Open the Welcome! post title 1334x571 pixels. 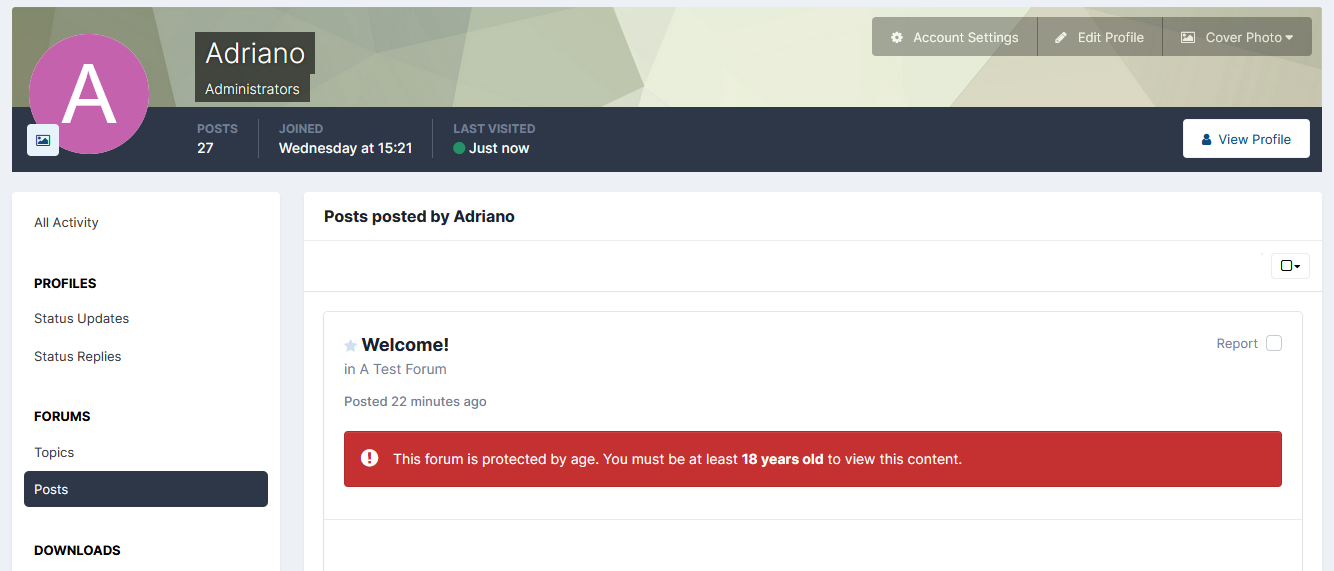[405, 345]
